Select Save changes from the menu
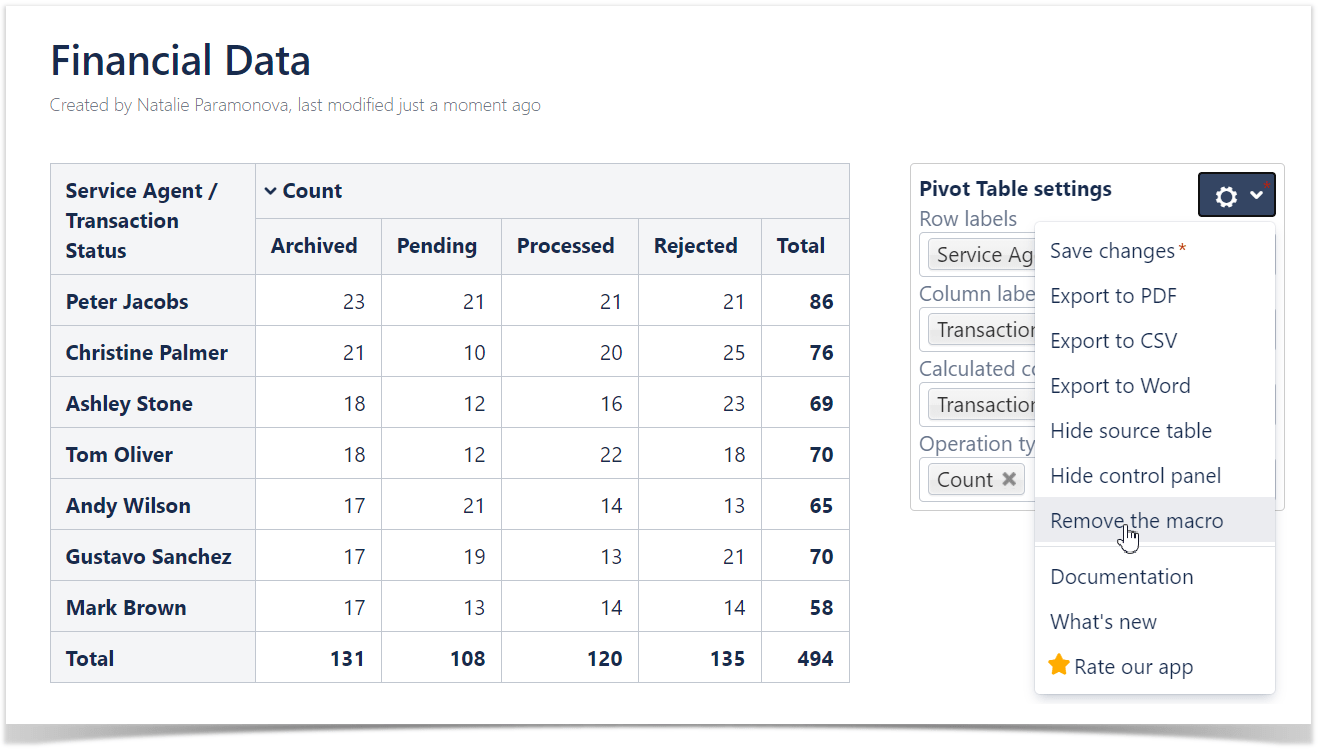 pos(1112,251)
